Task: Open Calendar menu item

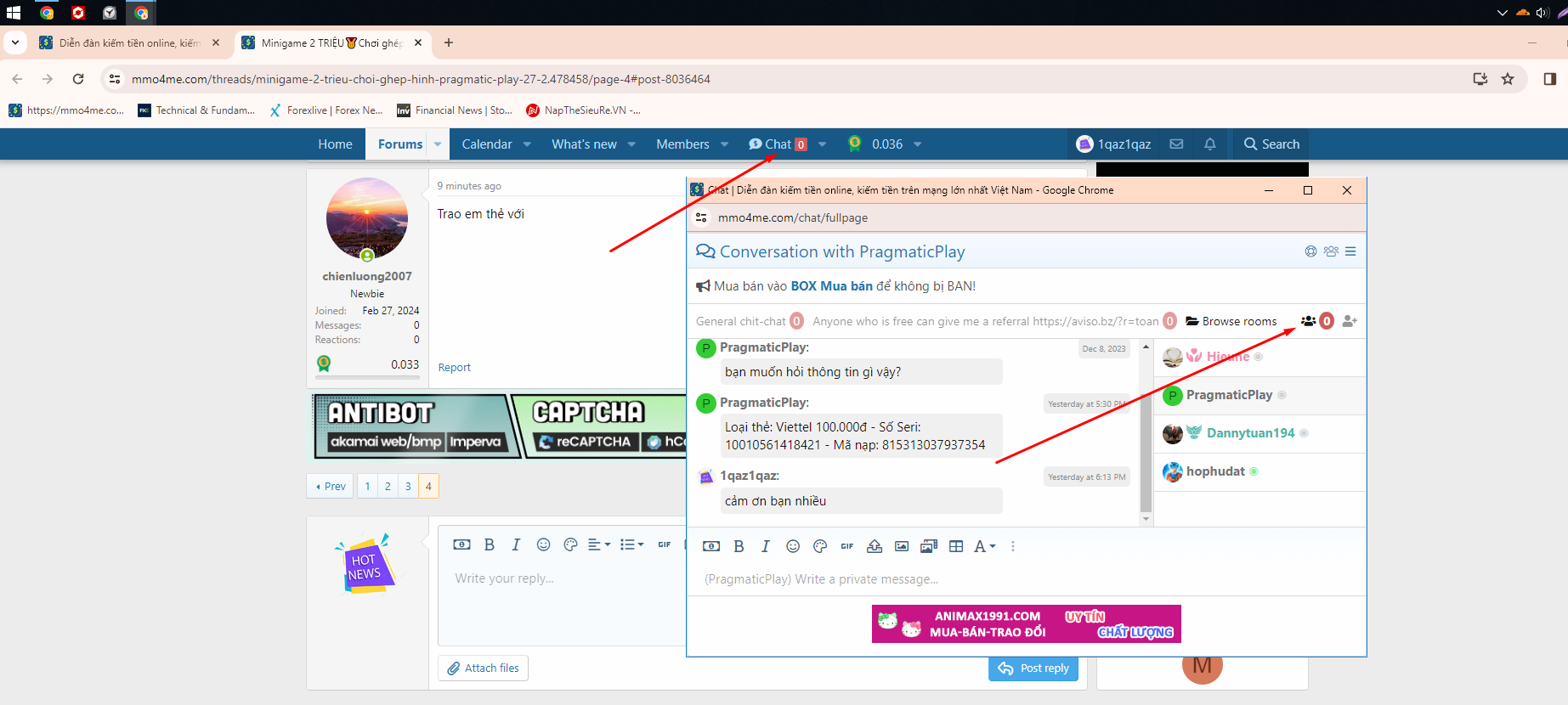Action: click(487, 144)
